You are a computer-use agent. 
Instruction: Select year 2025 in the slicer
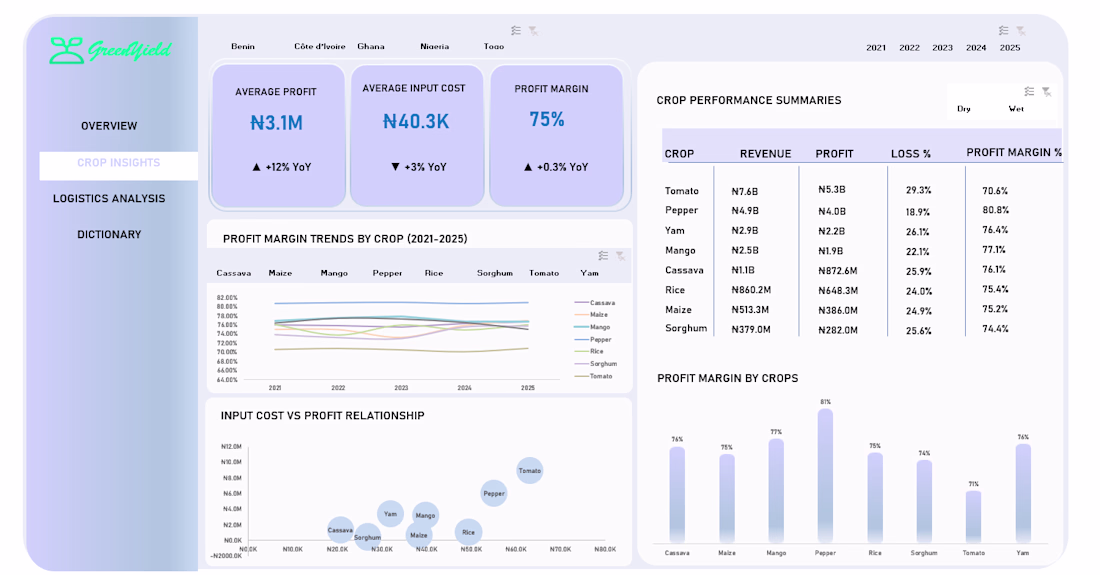pos(1010,48)
